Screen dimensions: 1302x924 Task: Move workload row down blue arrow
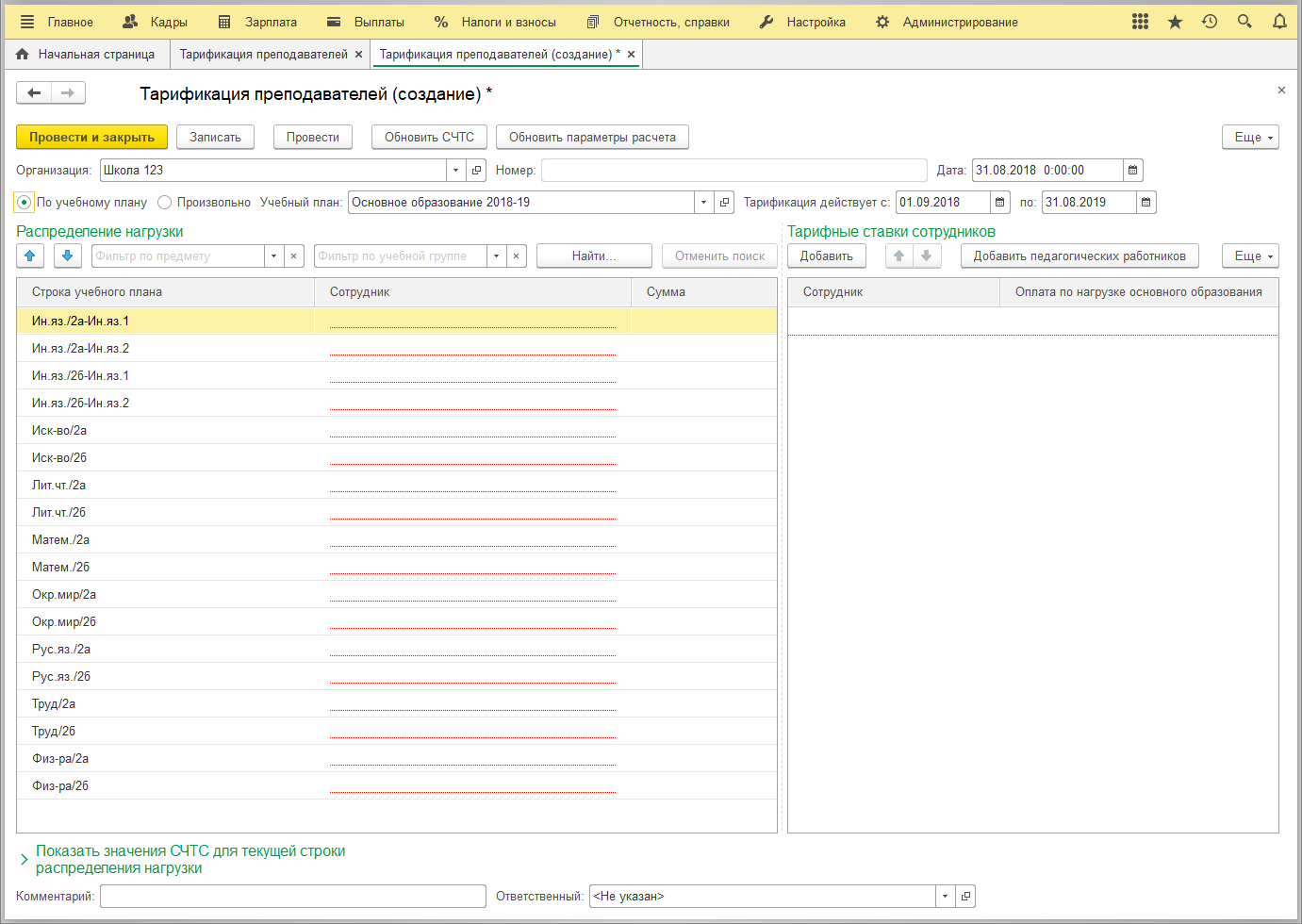[68, 256]
